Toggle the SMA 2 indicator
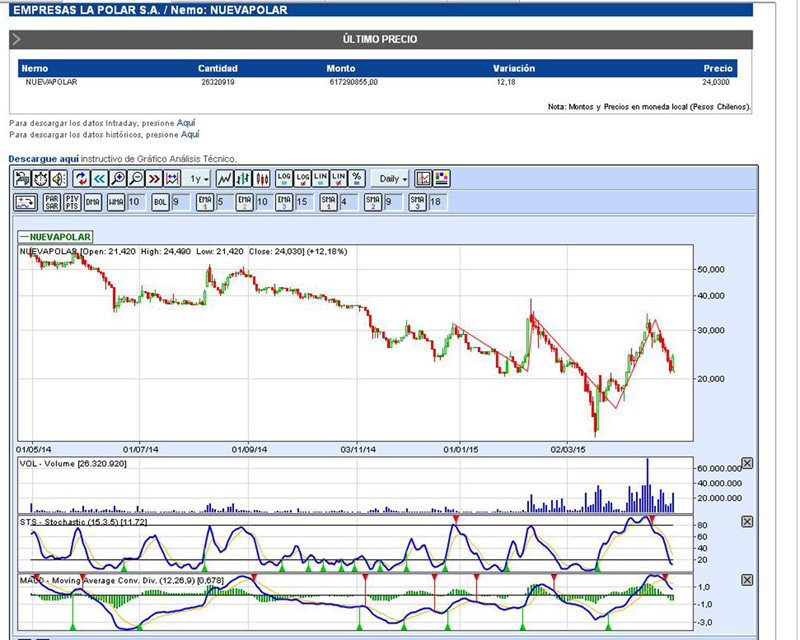 [x=373, y=203]
